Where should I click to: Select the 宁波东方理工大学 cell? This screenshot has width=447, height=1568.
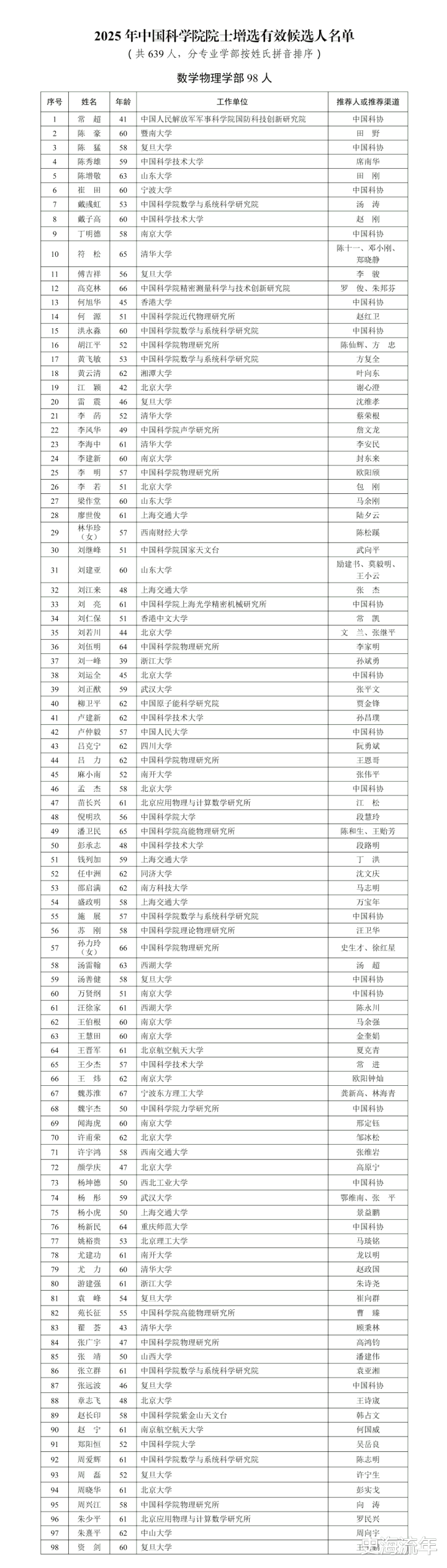(172, 1093)
